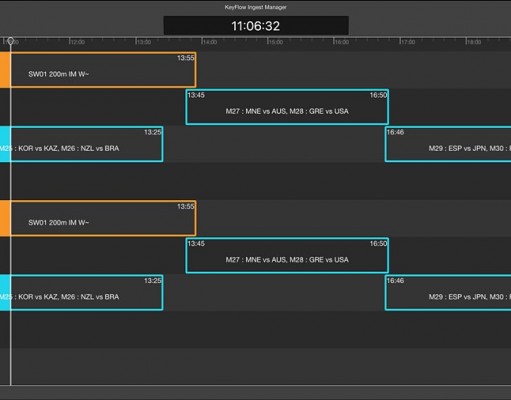The width and height of the screenshot is (511, 400).
Task: Click the 11:06:32 clock display
Action: coord(256,26)
